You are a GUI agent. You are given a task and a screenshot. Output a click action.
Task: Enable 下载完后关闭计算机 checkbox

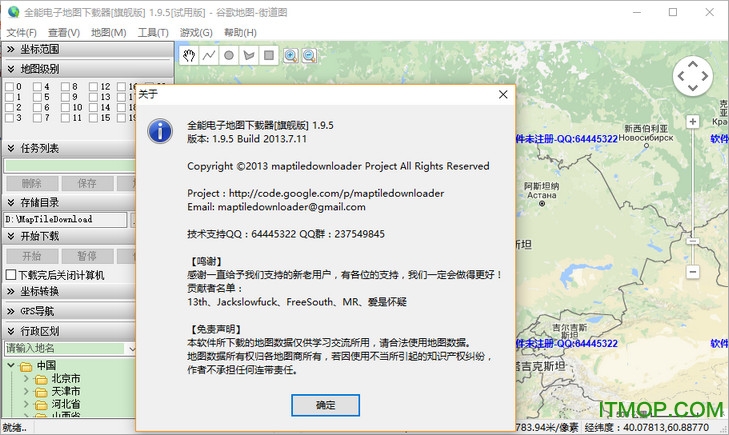click(x=11, y=275)
